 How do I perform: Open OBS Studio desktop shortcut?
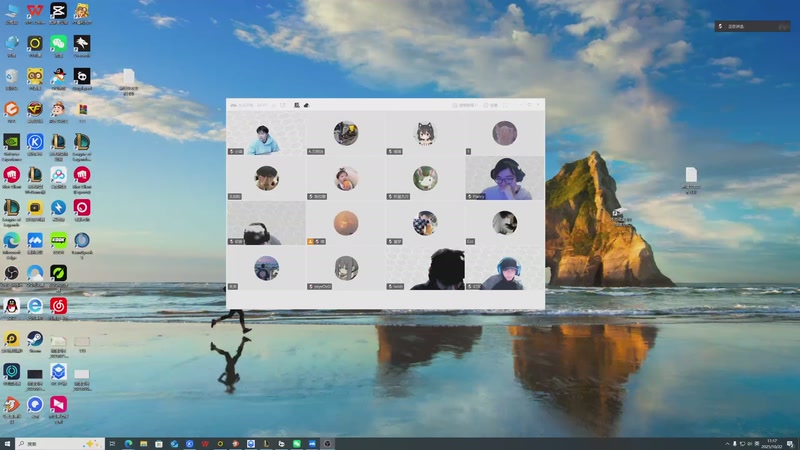11,276
